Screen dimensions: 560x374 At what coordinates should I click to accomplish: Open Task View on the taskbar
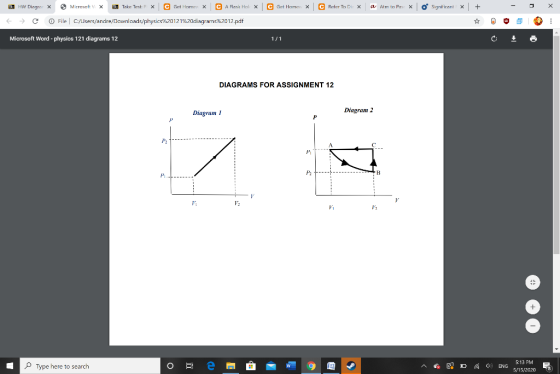(190, 366)
